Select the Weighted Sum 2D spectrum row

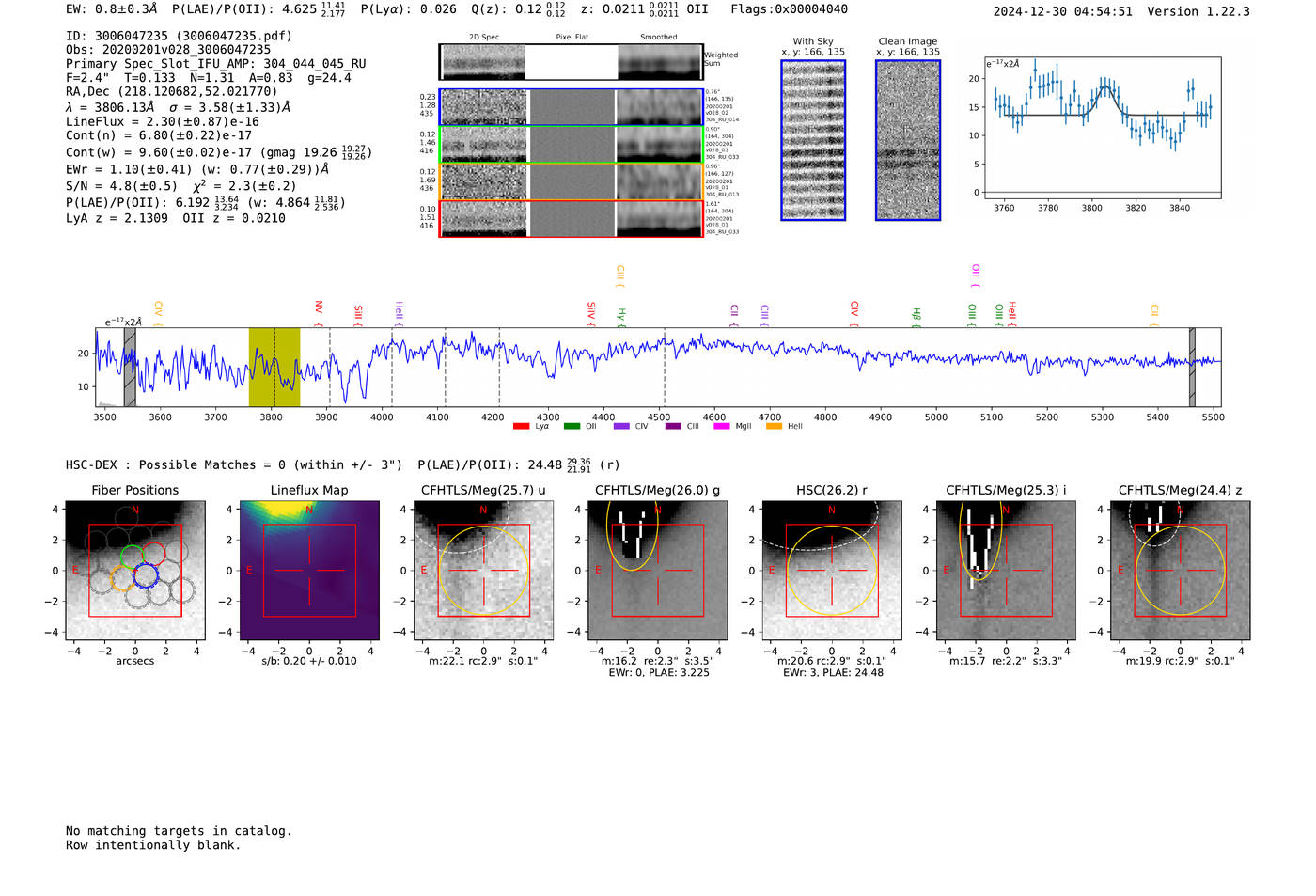pos(572,62)
